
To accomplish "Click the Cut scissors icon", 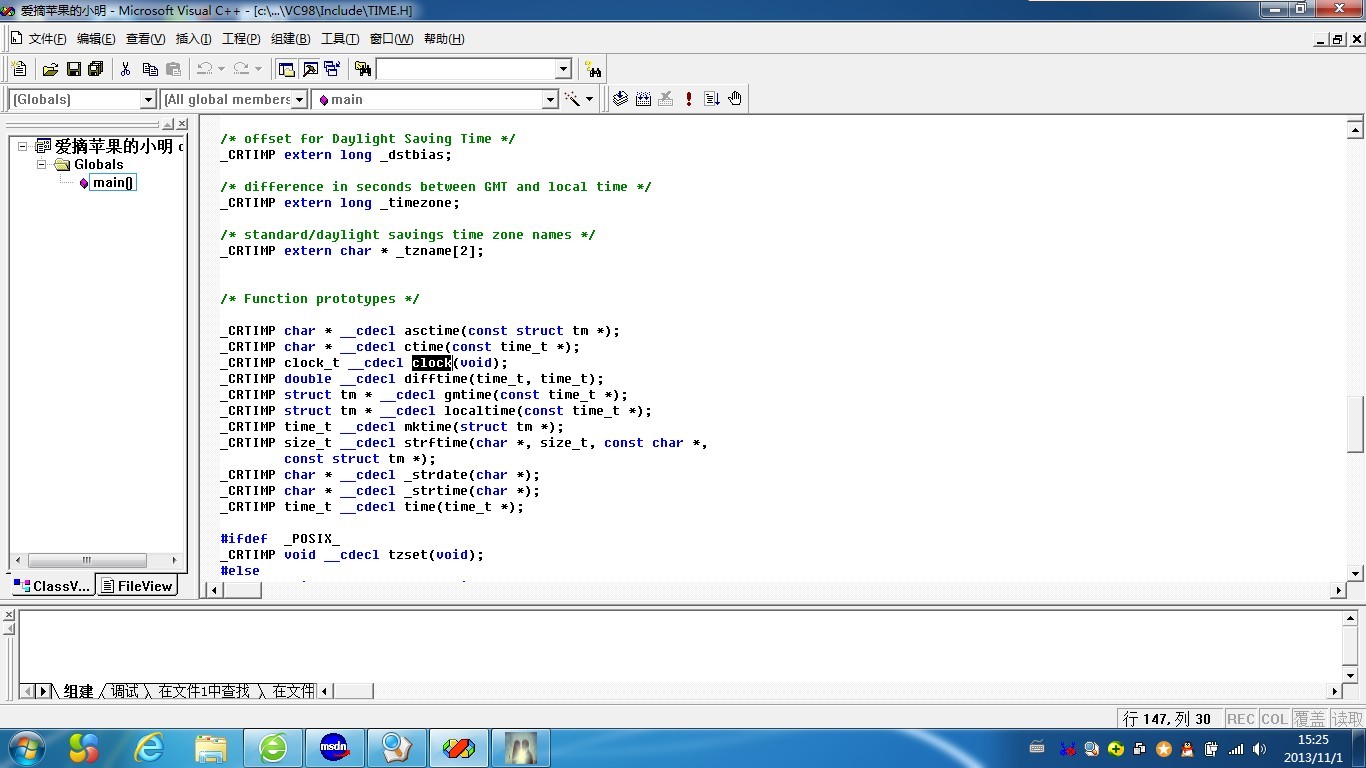I will (x=126, y=69).
